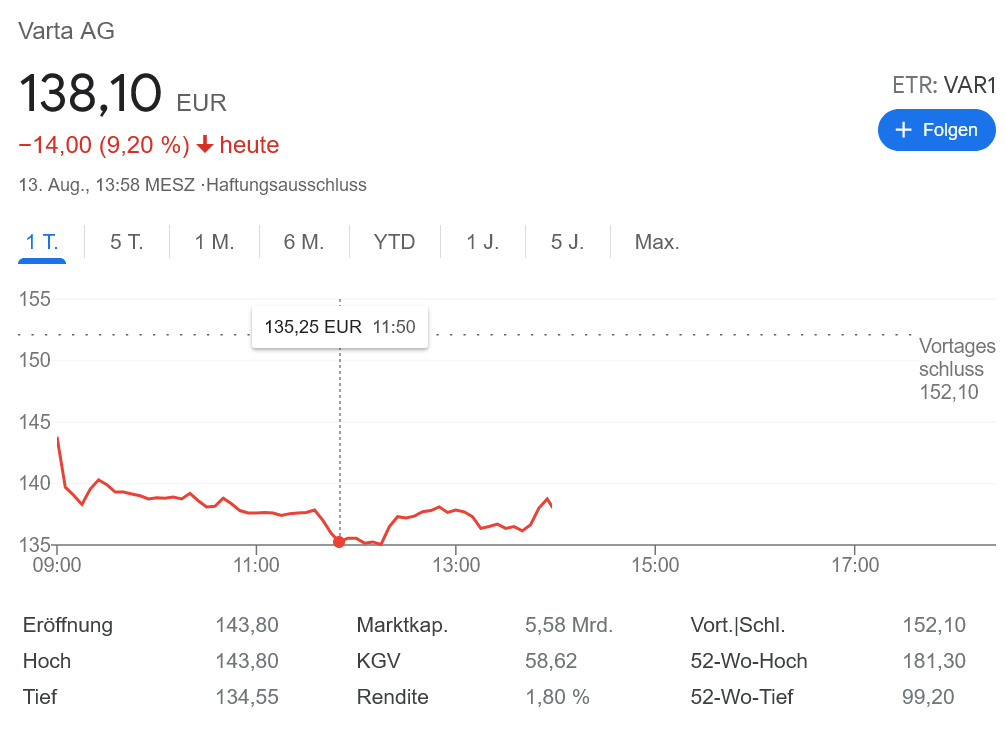Open the Haftungsausschluss disclaimer link

[x=286, y=185]
